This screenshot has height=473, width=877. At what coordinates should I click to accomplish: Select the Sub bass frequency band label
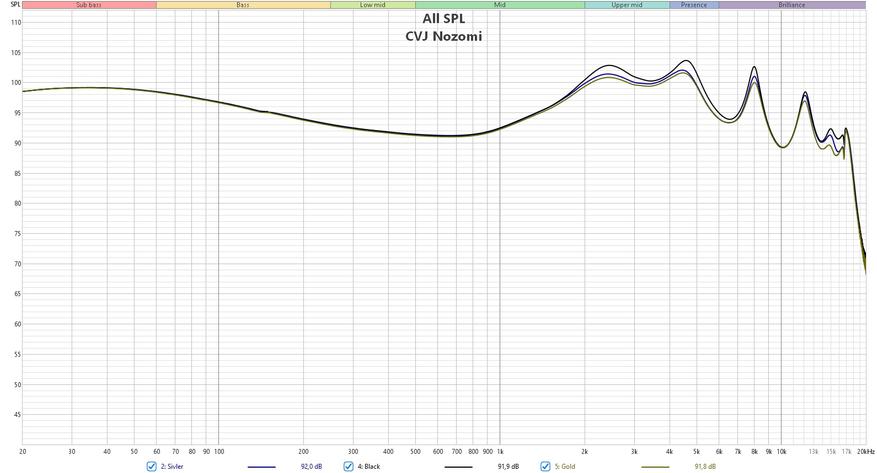coord(89,5)
